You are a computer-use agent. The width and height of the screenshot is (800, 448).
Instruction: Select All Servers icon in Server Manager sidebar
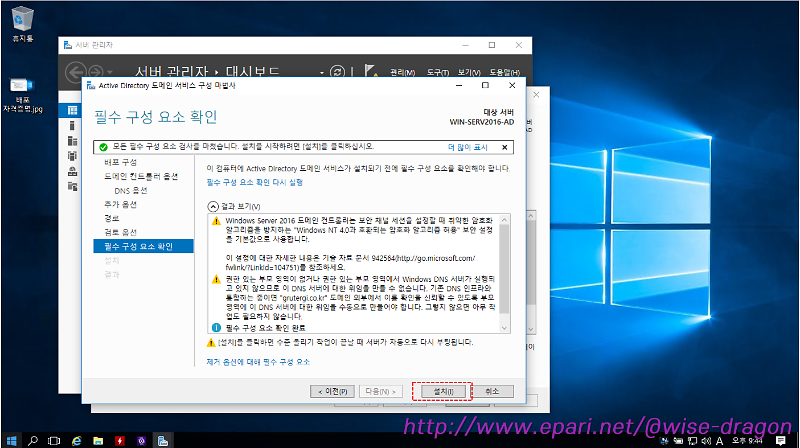72,141
